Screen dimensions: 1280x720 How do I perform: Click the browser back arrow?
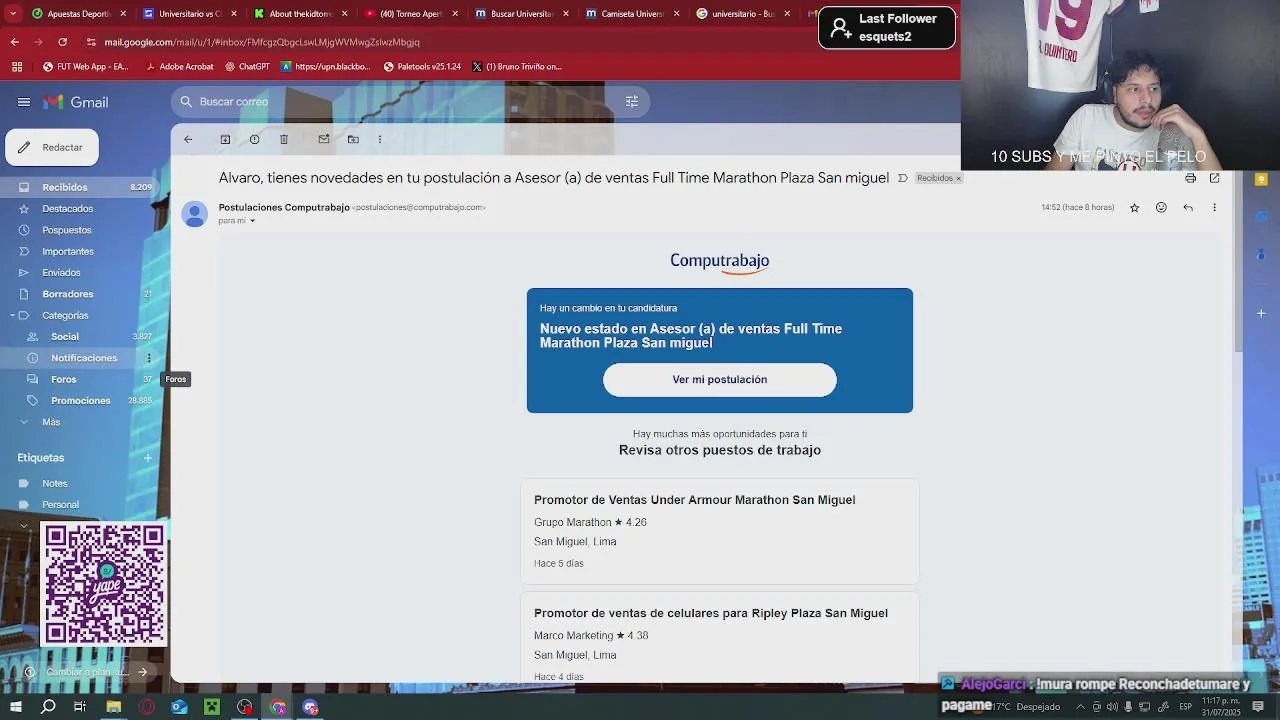click(x=15, y=42)
